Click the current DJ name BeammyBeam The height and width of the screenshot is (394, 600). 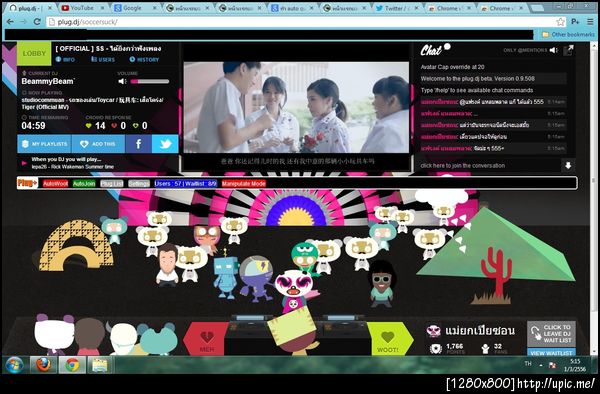click(48, 81)
